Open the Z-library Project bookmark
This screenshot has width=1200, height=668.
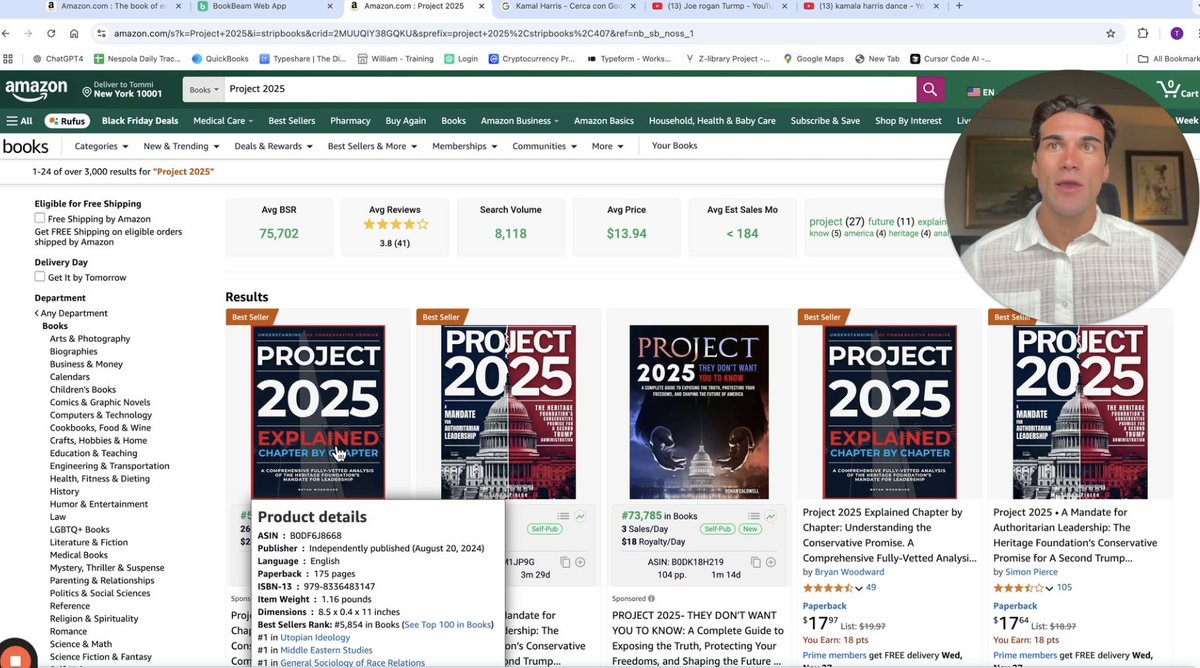(x=728, y=59)
